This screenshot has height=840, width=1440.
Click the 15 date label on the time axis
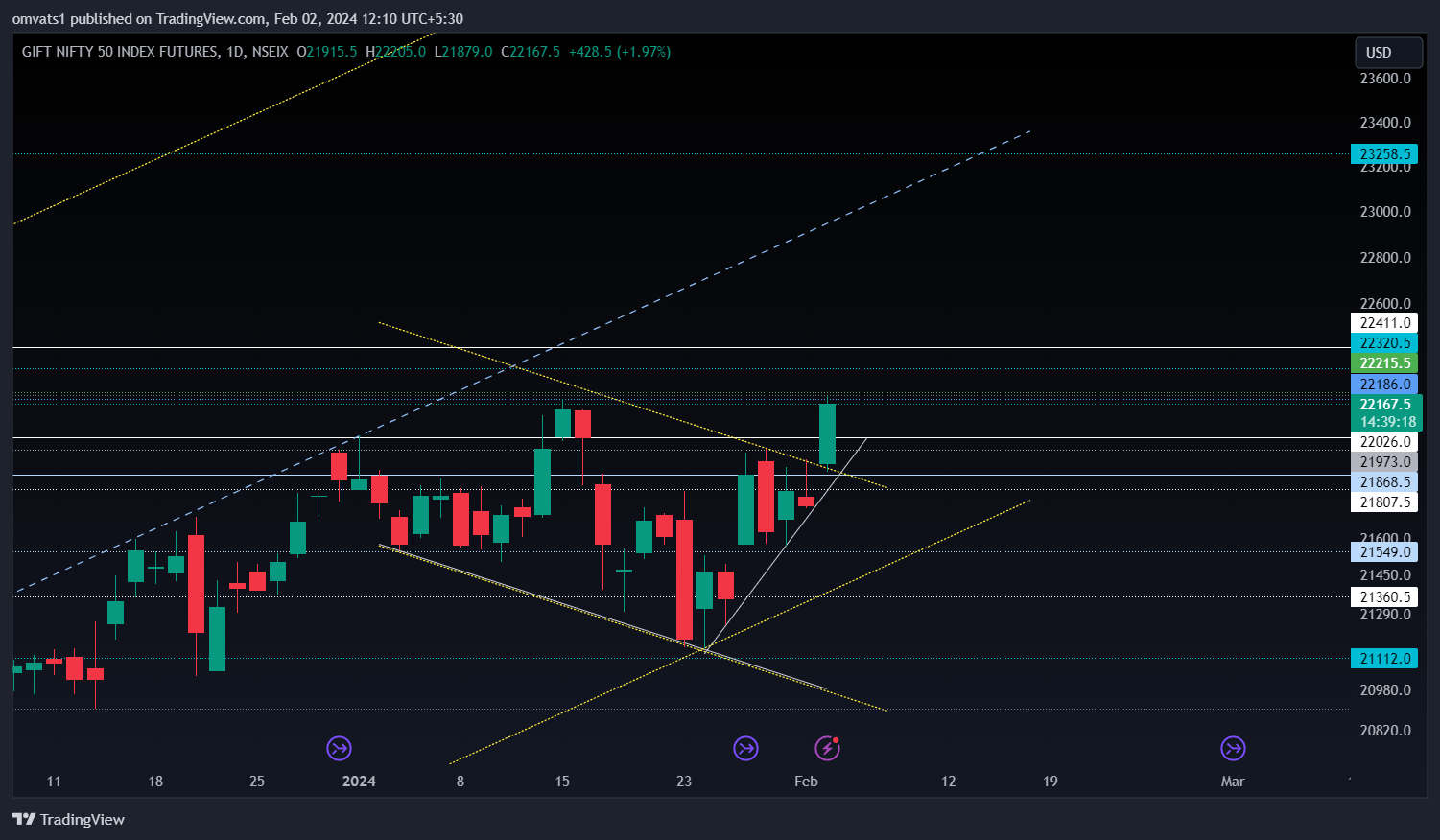click(x=562, y=782)
